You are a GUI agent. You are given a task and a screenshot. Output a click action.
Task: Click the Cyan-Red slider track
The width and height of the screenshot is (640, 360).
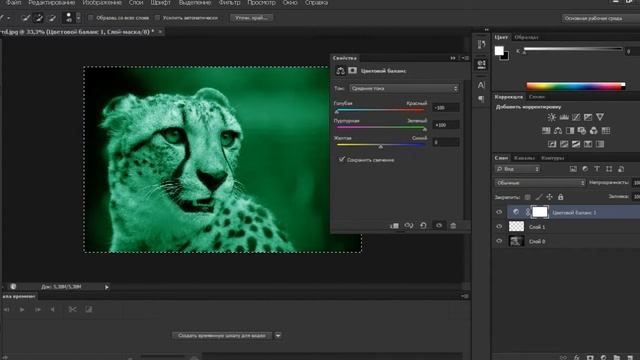(x=380, y=110)
